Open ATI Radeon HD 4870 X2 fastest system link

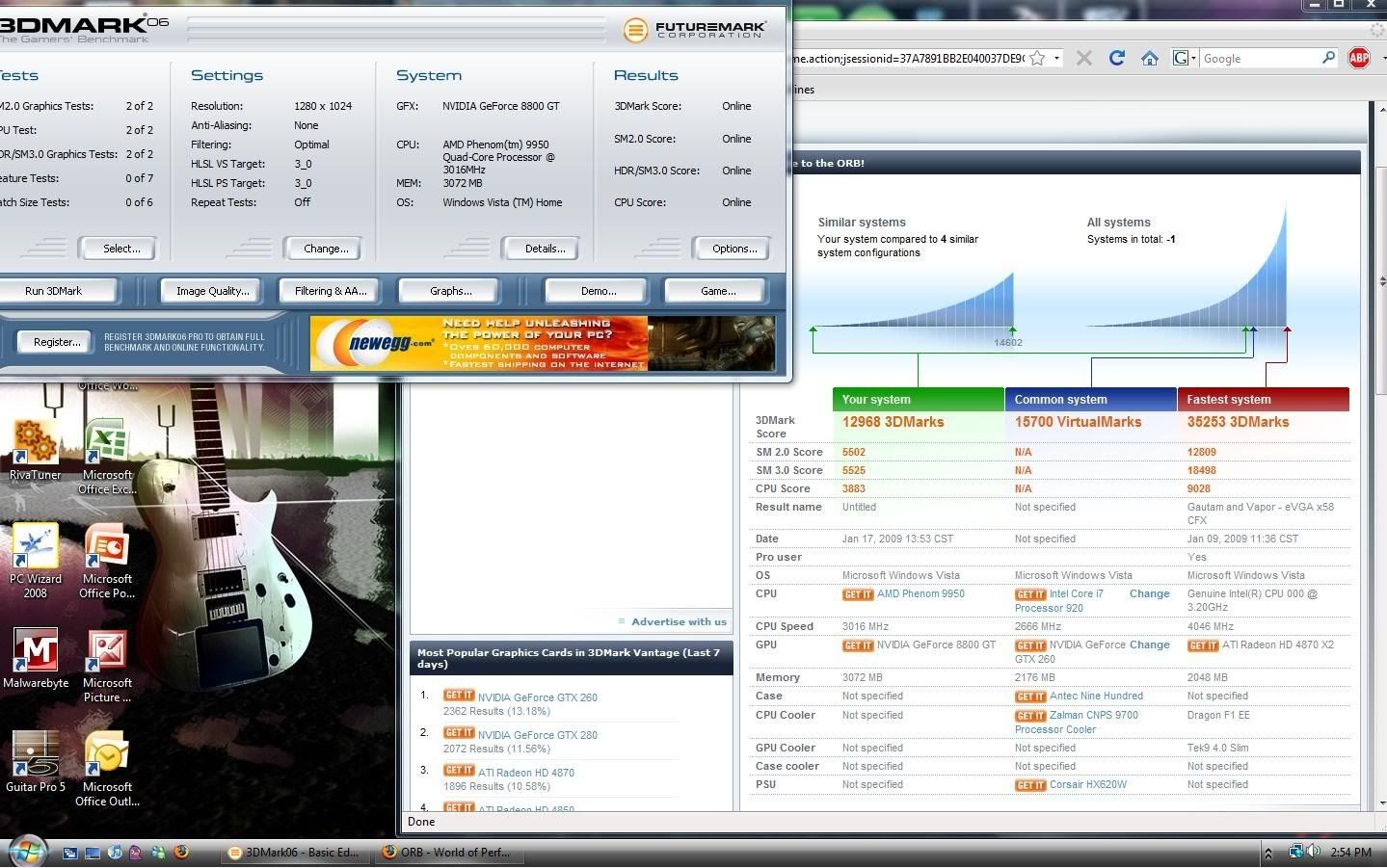click(x=1278, y=645)
